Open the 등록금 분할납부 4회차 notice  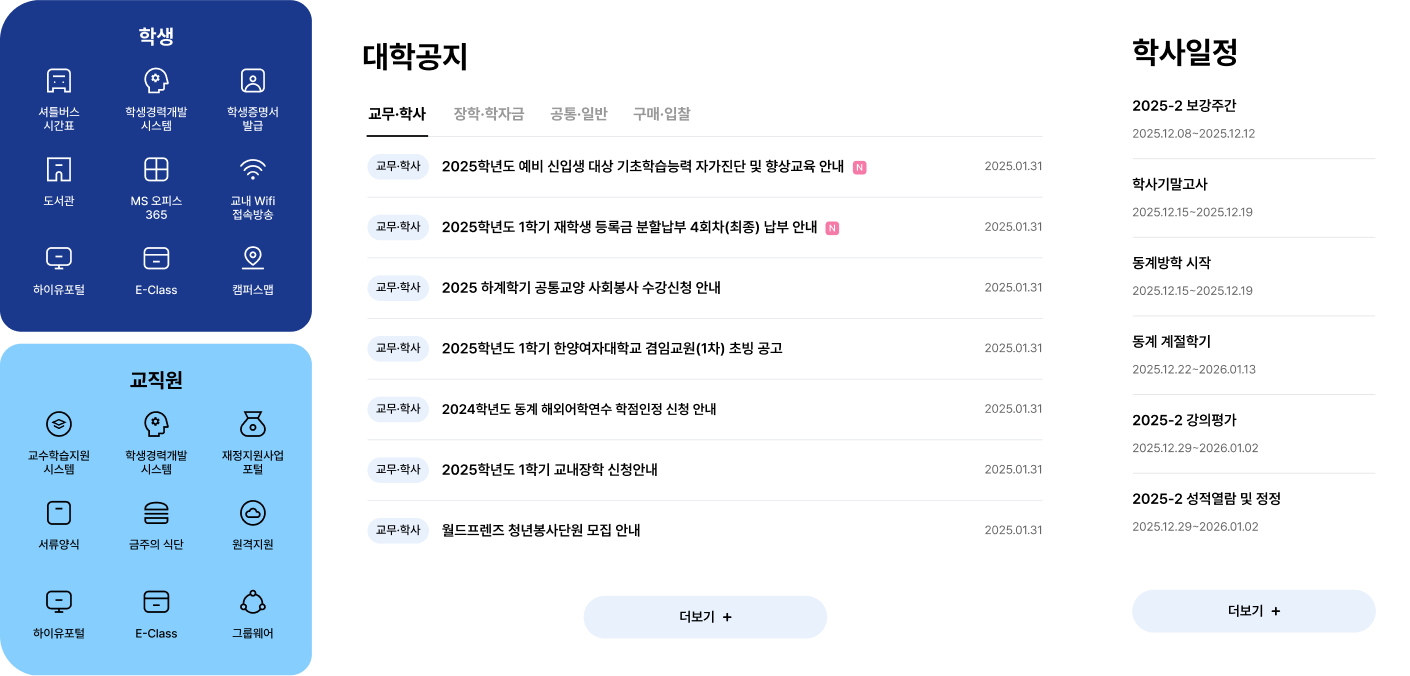629,227
